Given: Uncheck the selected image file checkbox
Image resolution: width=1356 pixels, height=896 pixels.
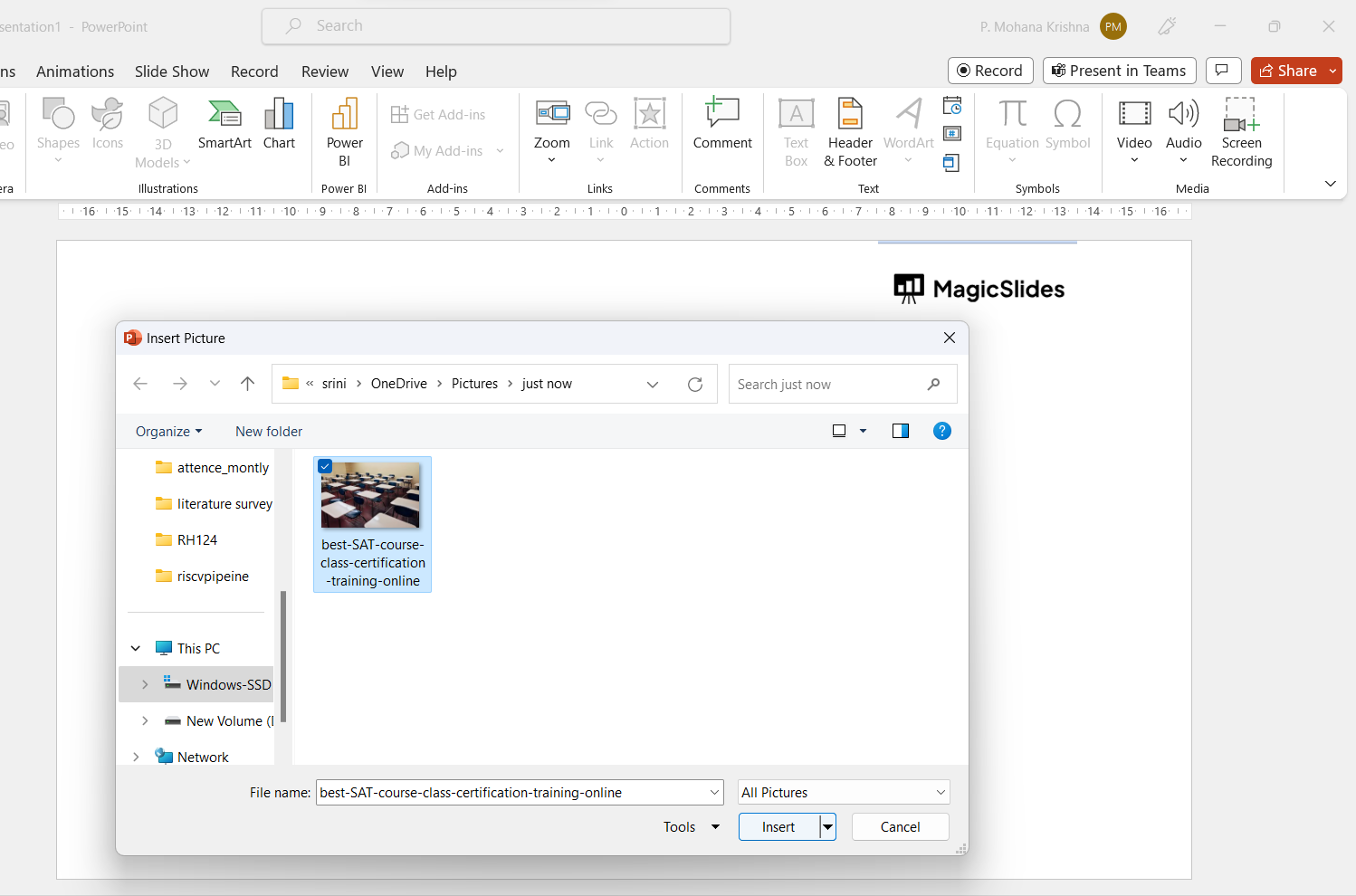Looking at the screenshot, I should point(325,467).
